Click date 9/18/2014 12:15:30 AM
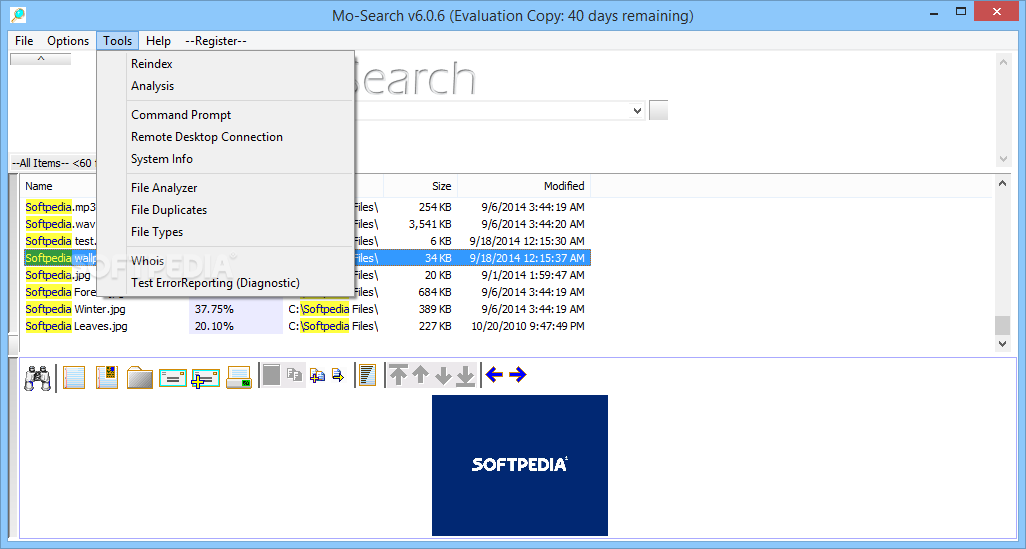 (527, 241)
